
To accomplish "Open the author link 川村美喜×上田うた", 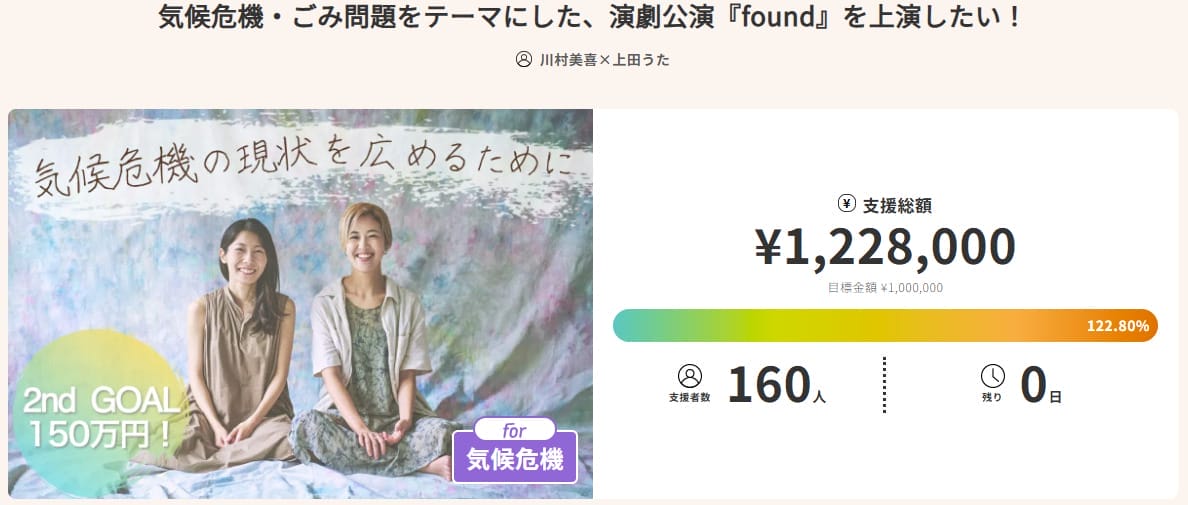I will coord(604,60).
